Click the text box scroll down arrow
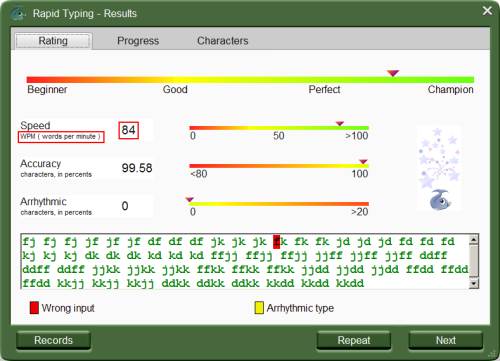The height and width of the screenshot is (361, 500). [x=474, y=284]
